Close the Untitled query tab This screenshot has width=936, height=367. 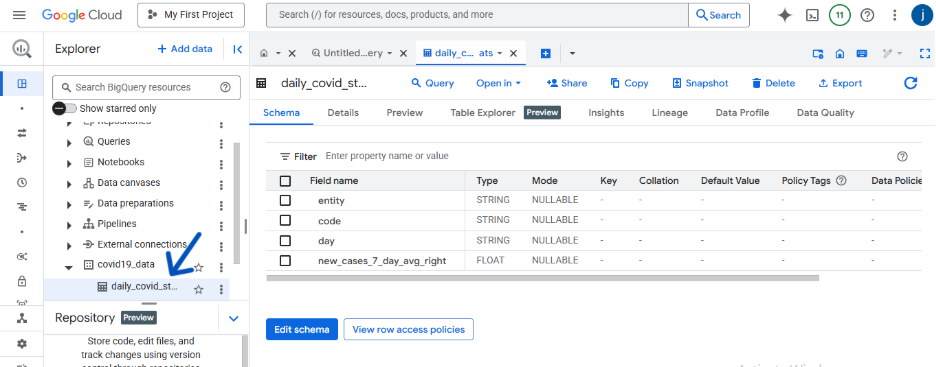[x=403, y=53]
